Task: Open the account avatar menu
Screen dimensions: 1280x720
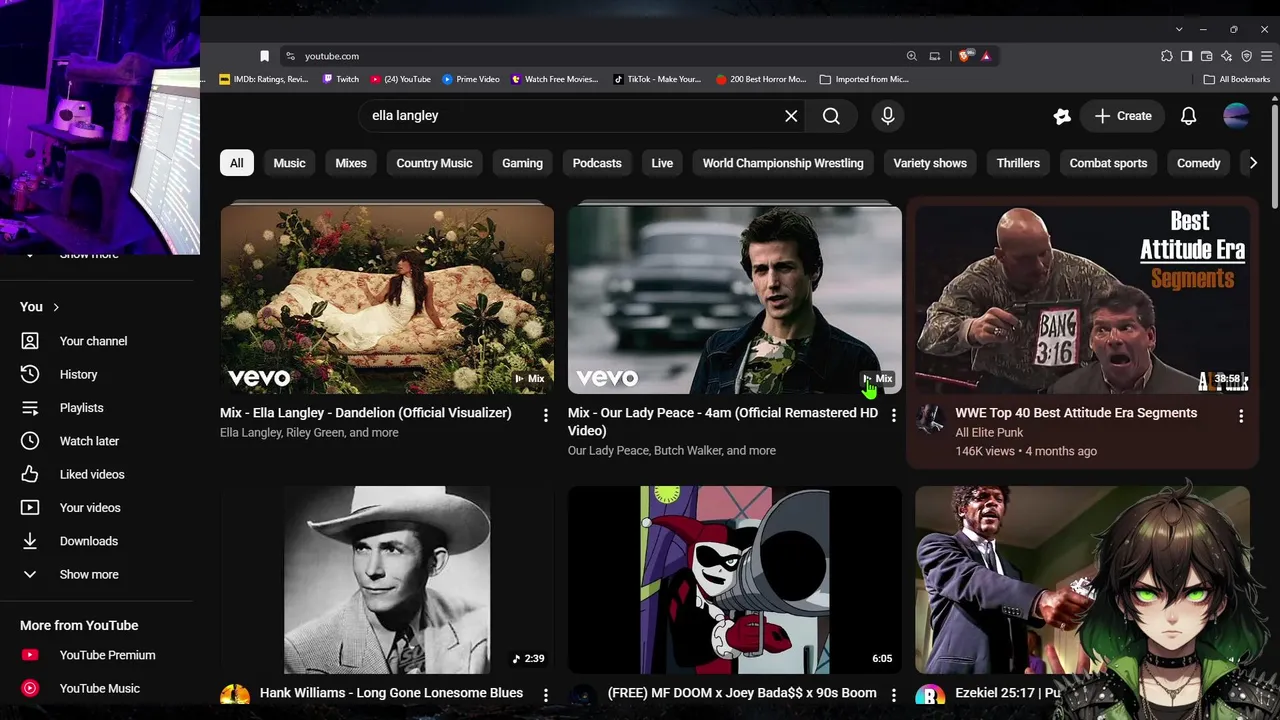Action: point(1236,116)
